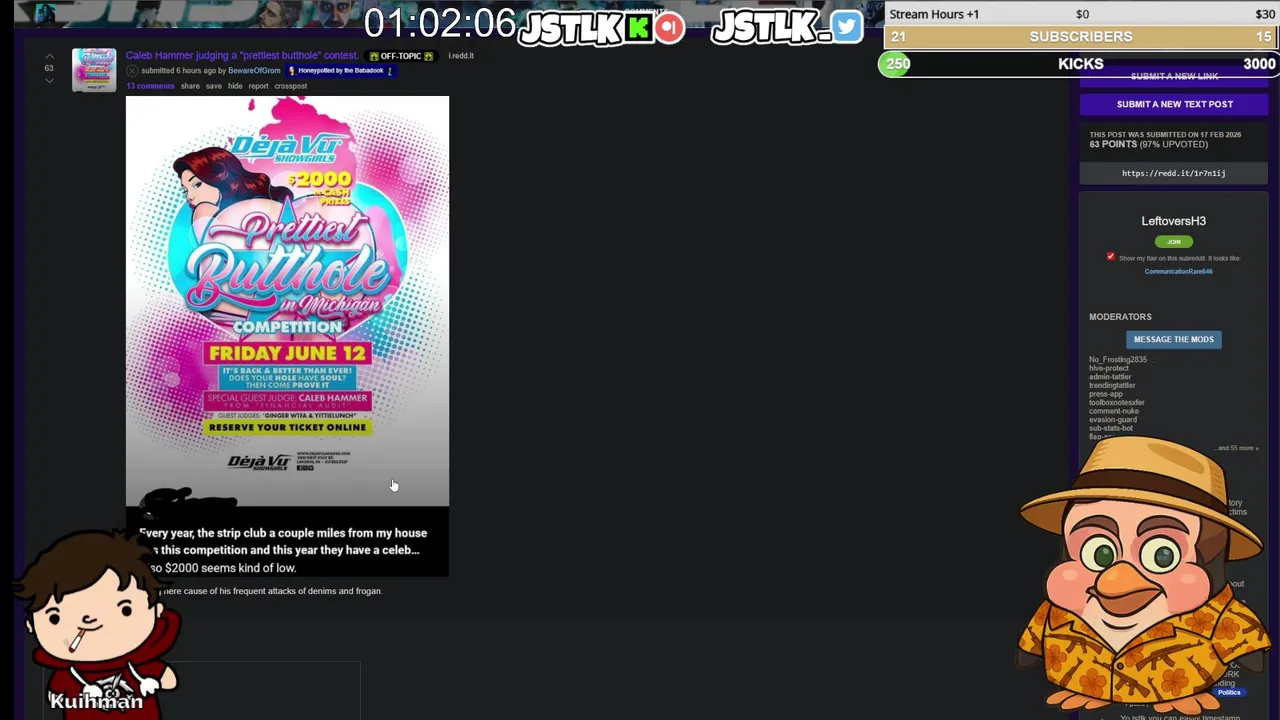
Task: Select the redd.it short link field
Action: pos(1173,173)
